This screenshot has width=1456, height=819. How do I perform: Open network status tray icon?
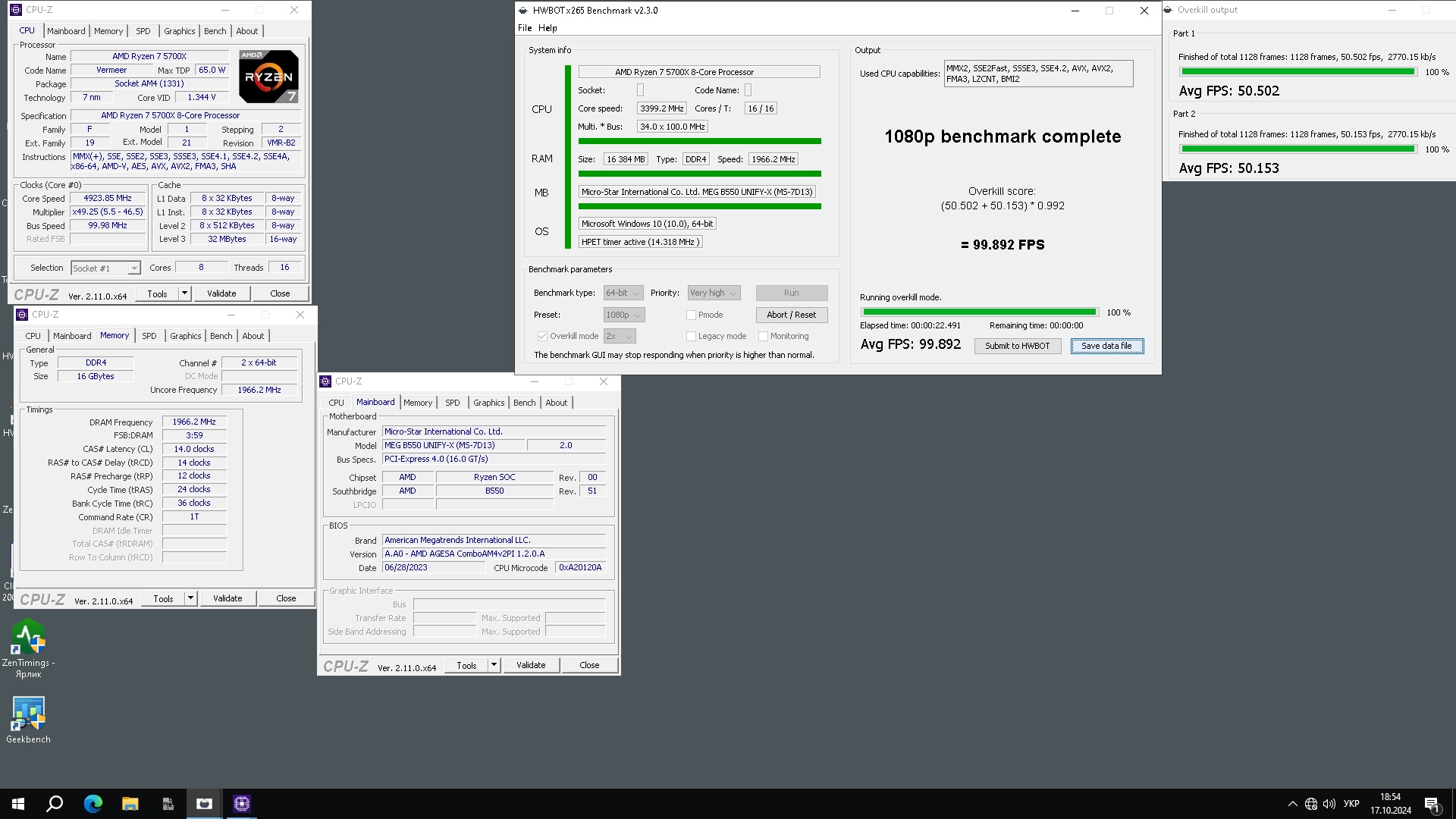(x=1311, y=804)
